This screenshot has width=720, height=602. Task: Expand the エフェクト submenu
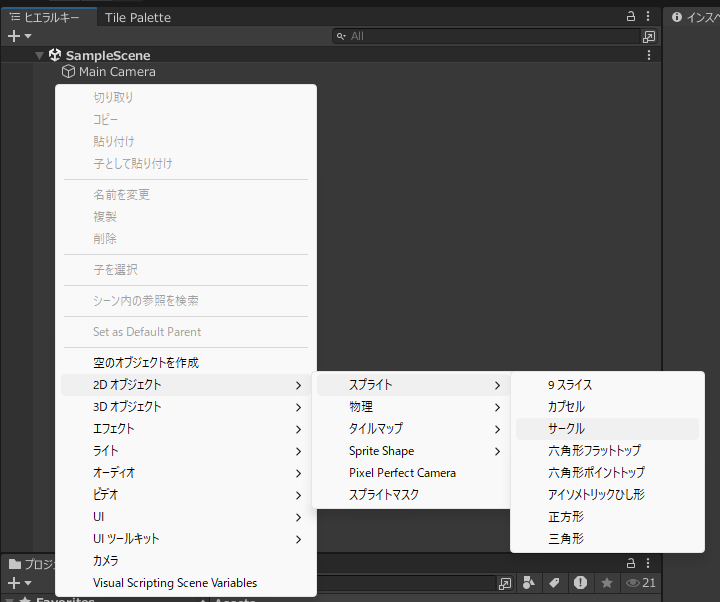186,429
